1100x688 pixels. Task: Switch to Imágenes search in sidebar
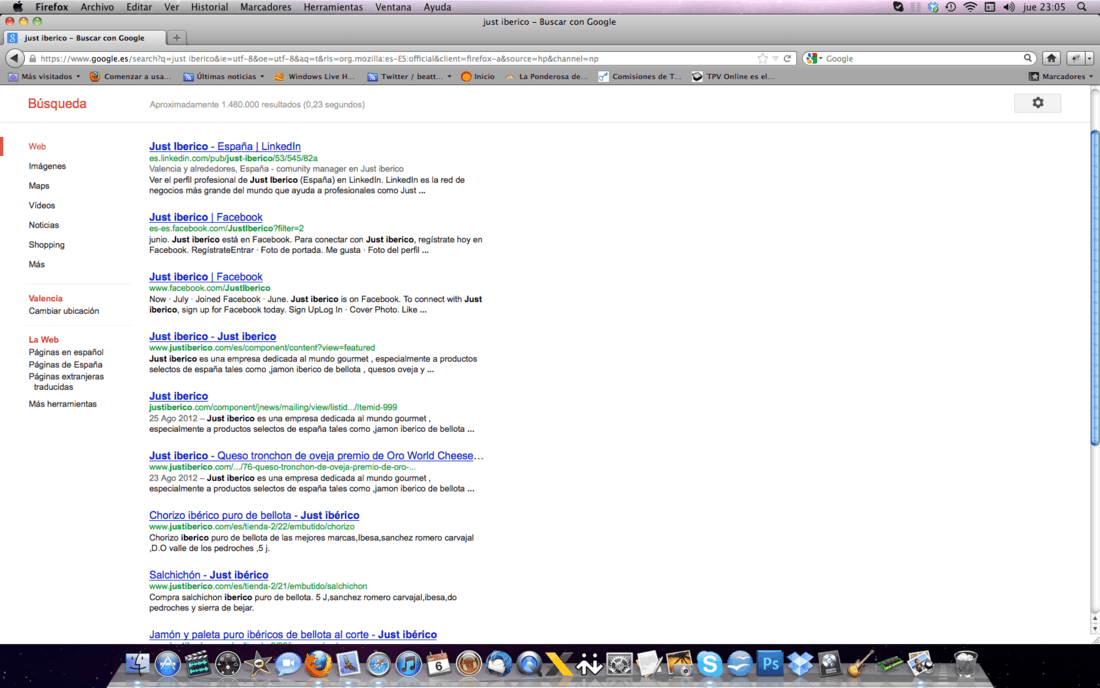click(x=47, y=166)
